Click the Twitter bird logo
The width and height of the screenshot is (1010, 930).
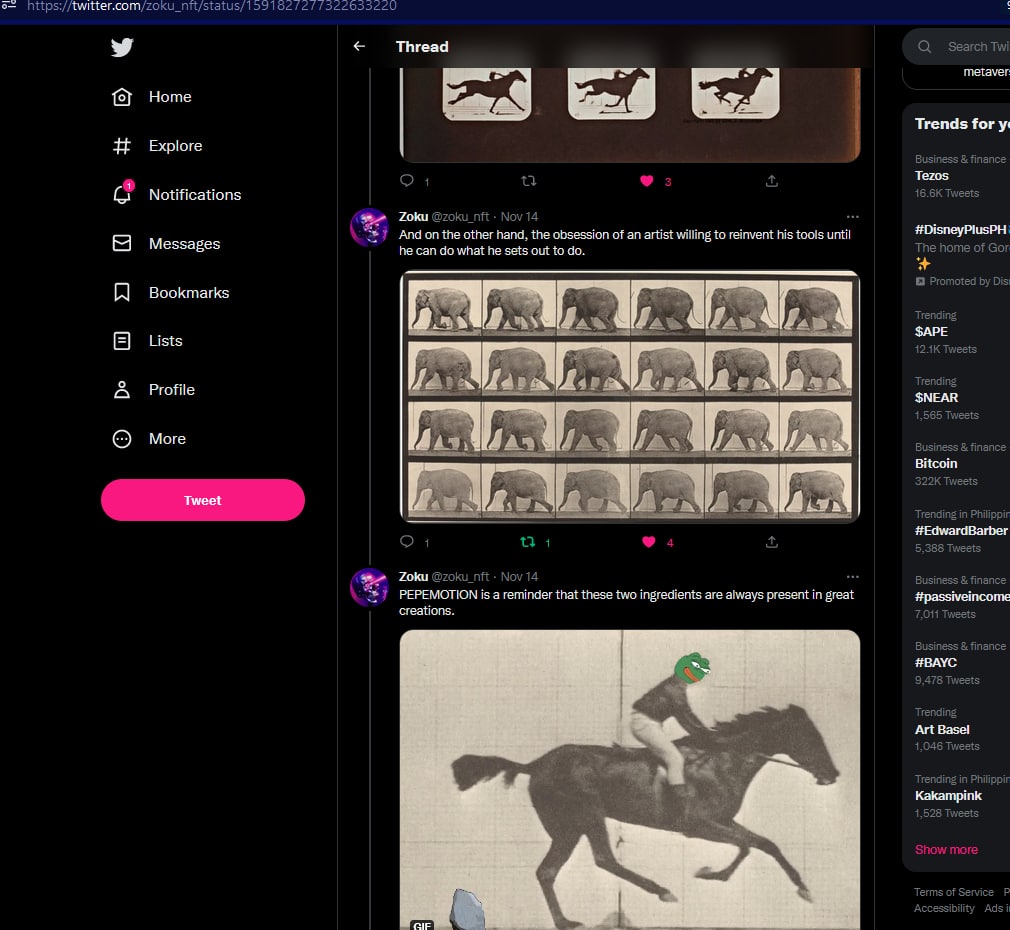122,47
